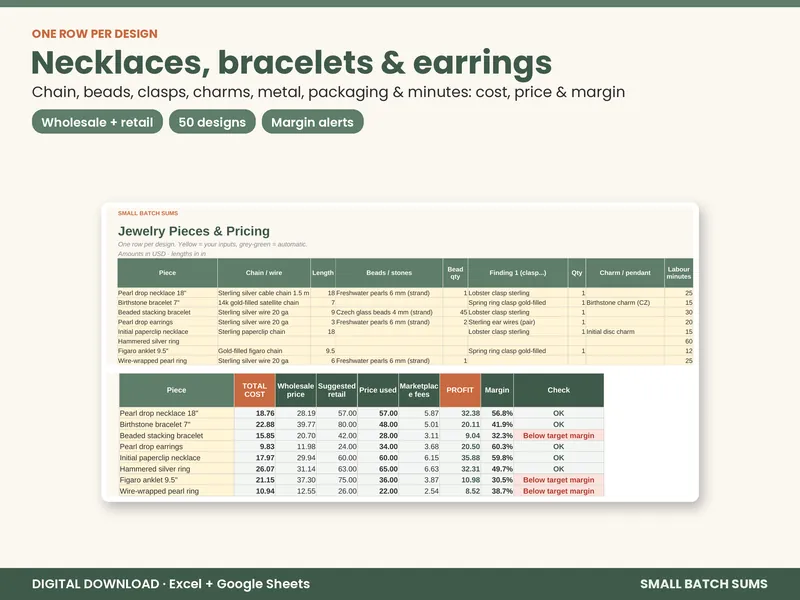The width and height of the screenshot is (800, 600).
Task: Select the "Sterling ear wires (pair)" cell
Action: [x=517, y=322]
